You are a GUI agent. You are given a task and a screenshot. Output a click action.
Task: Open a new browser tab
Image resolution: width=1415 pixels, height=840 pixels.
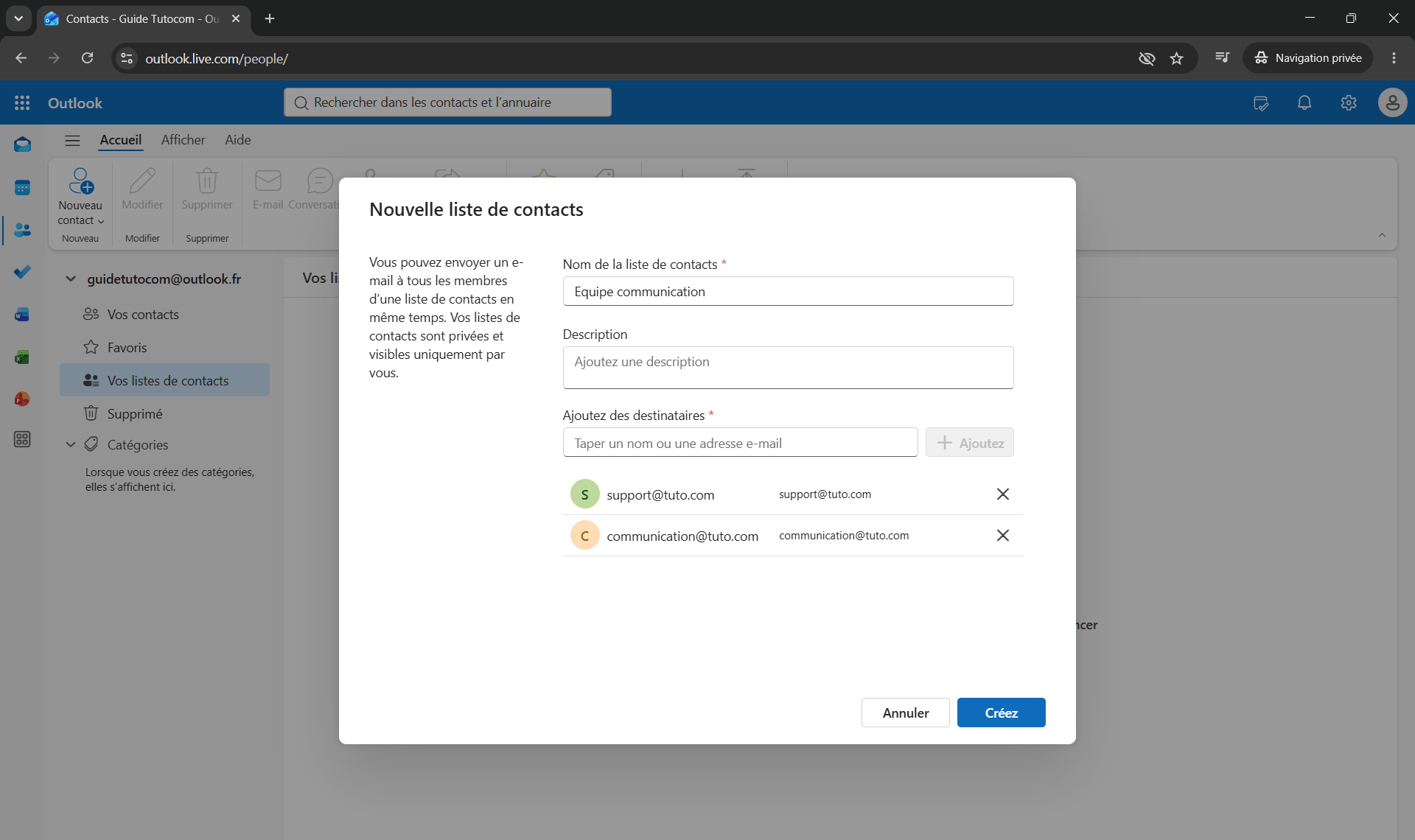coord(270,18)
